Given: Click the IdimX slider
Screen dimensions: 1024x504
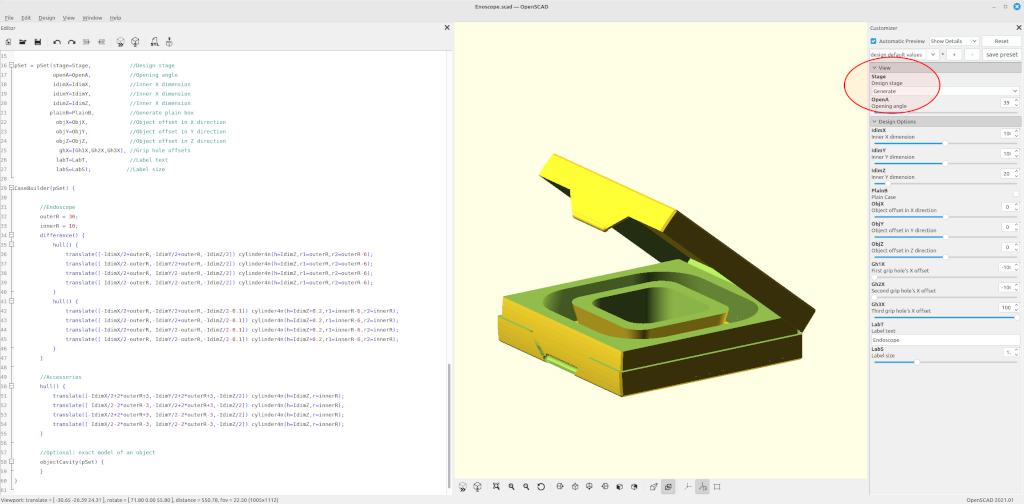Looking at the screenshot, I should [945, 143].
